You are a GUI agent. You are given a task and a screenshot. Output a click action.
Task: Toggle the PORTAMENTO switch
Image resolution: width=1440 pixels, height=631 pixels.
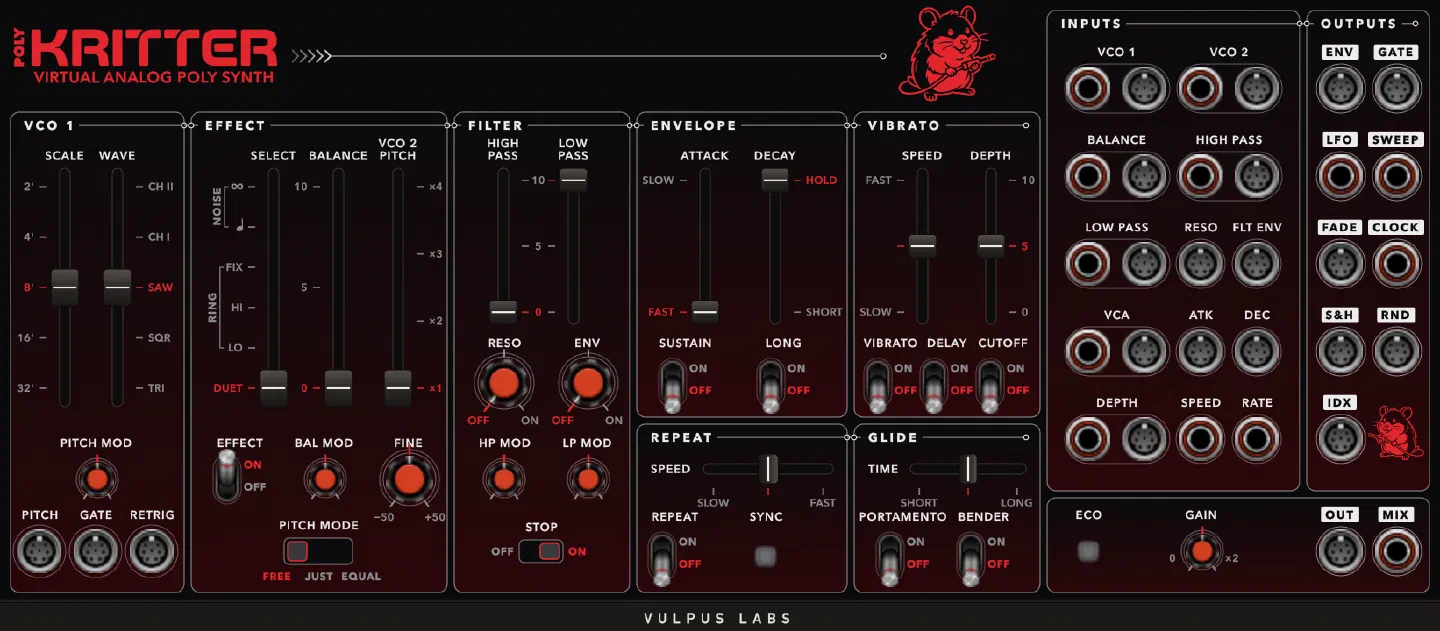point(889,560)
